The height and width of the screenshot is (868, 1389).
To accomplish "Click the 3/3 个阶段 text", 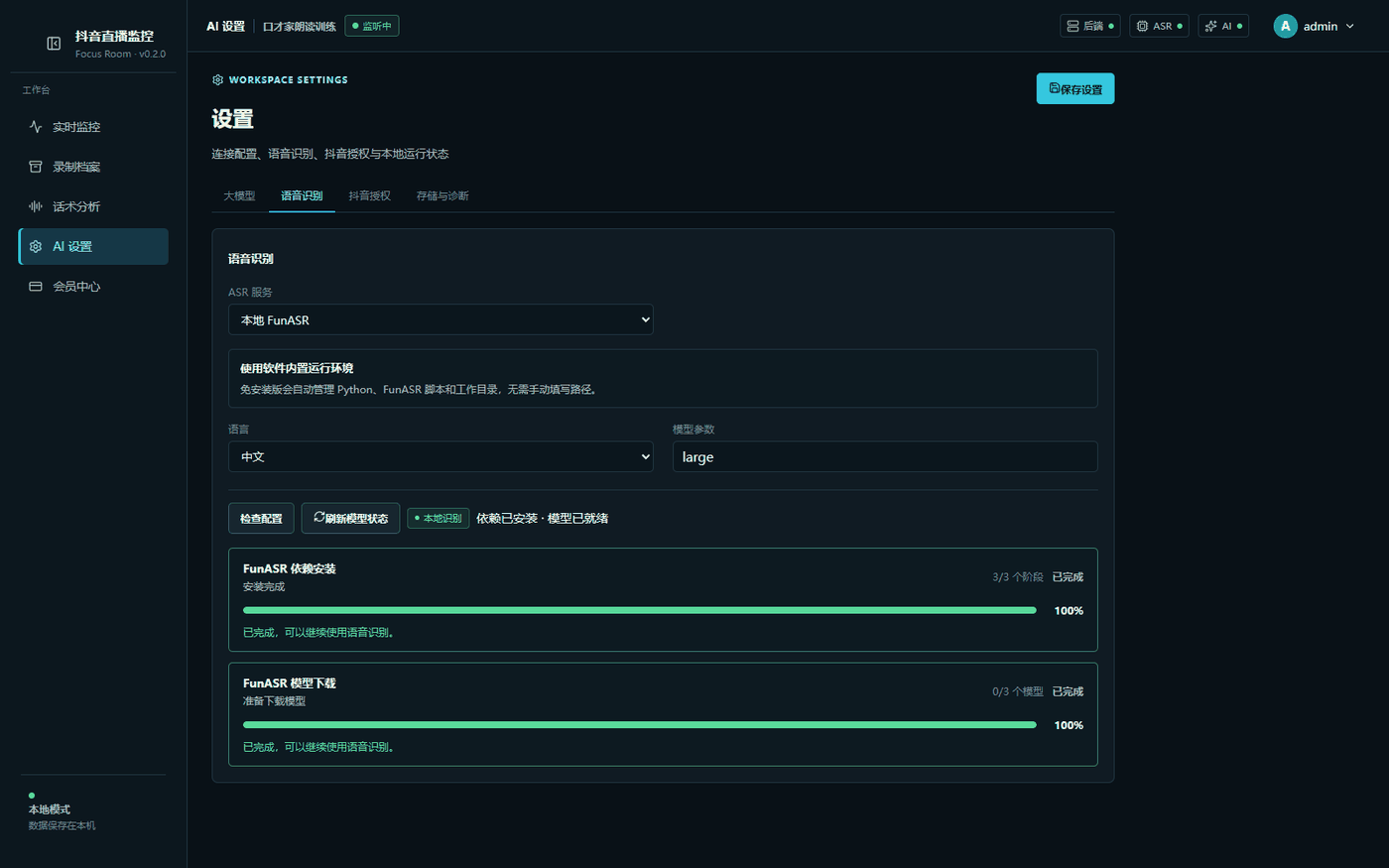I will coord(1018,576).
